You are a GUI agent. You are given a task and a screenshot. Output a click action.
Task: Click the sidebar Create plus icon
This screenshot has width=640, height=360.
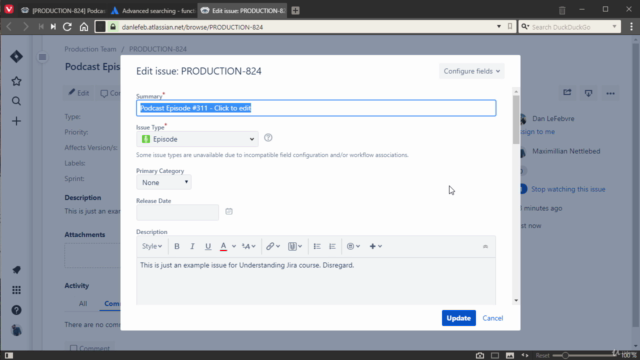tap(16, 121)
